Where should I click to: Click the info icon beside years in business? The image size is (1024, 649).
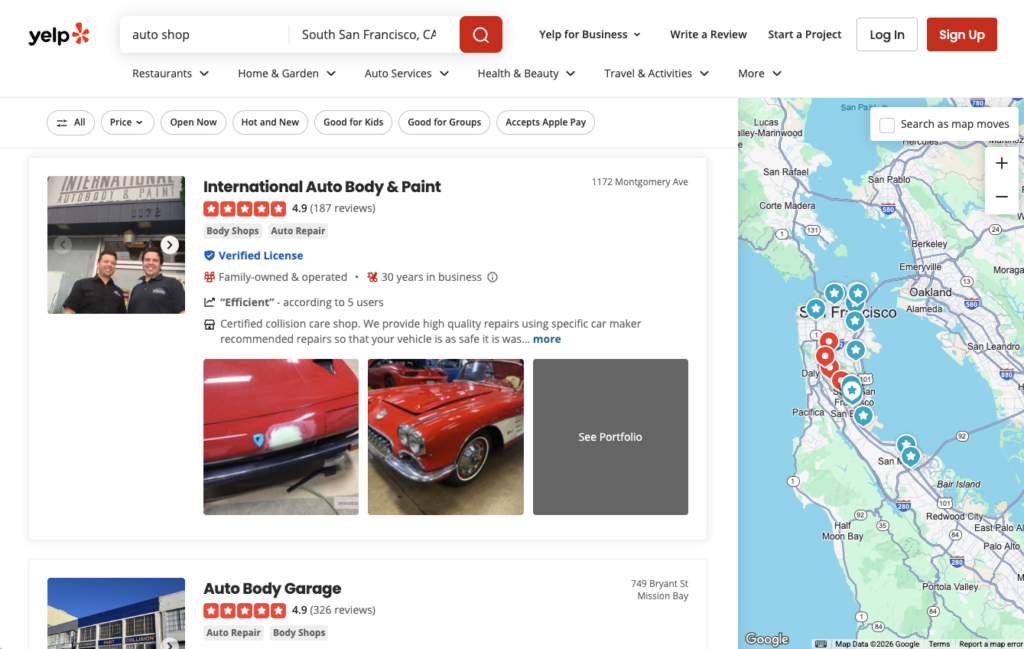click(492, 277)
